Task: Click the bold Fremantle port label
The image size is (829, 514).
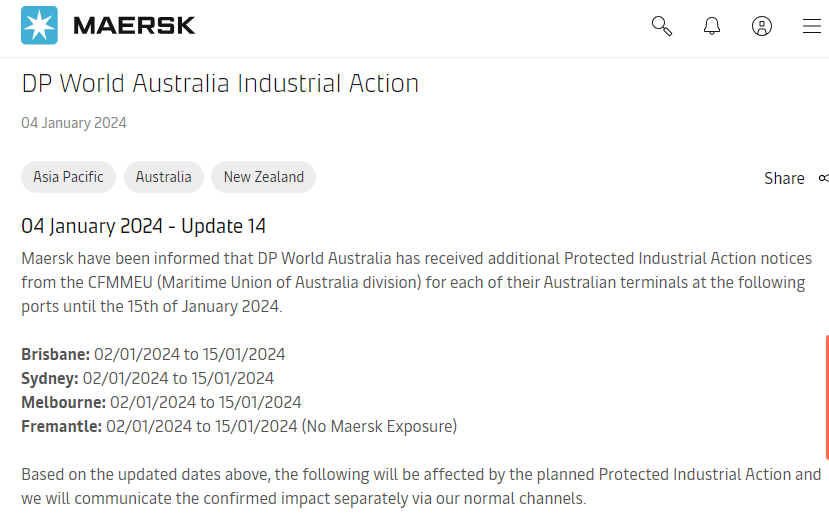Action: pyautogui.click(x=61, y=426)
